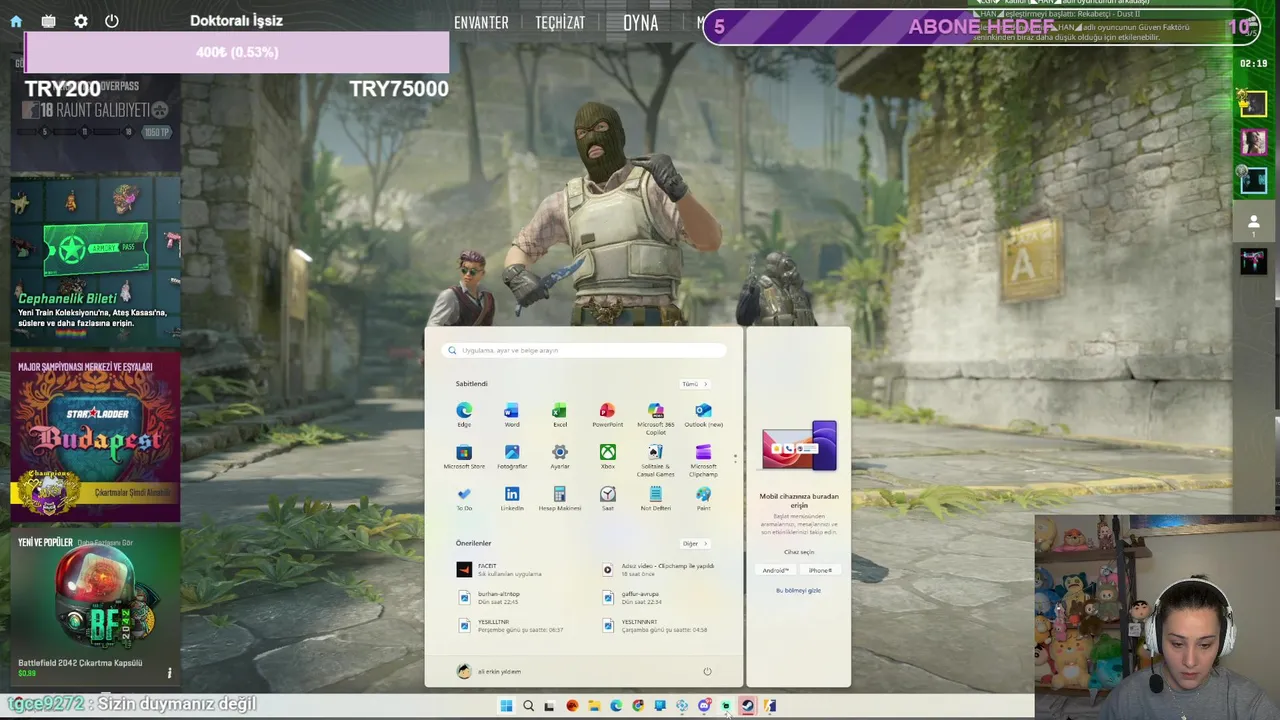
Task: Open File Explorer from taskbar
Action: pyautogui.click(x=594, y=706)
